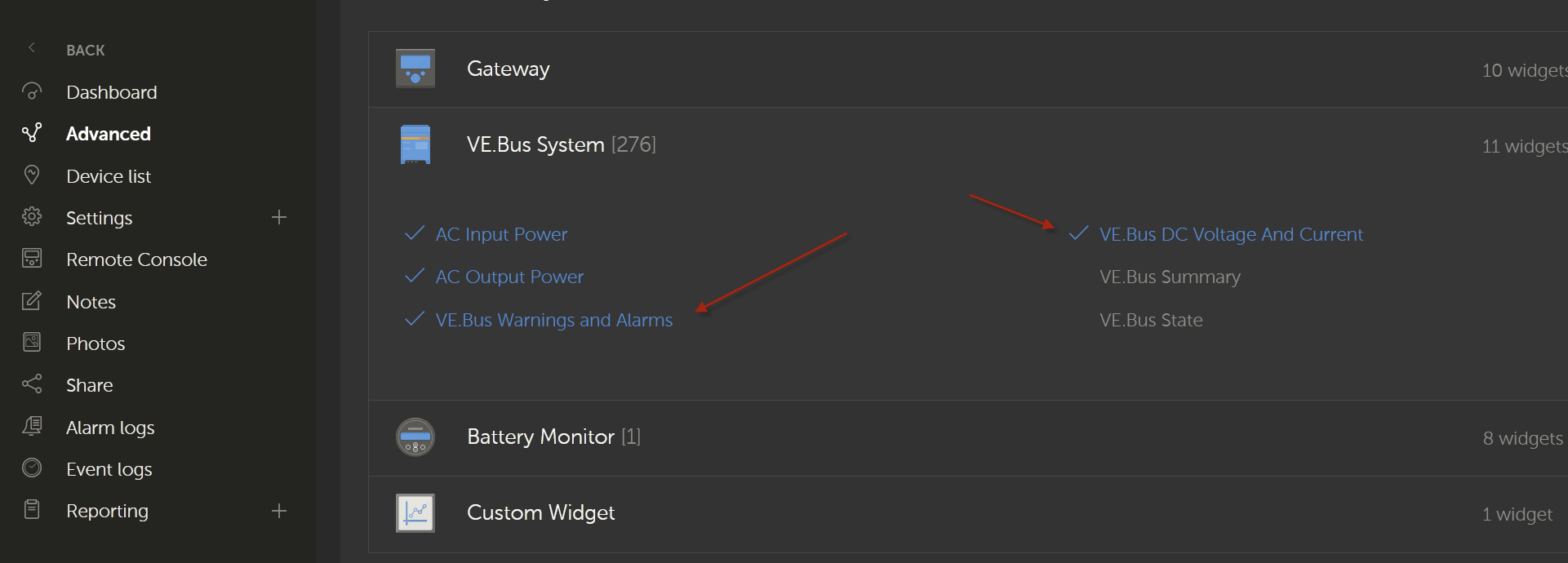Click the Custom Widget chart icon
The width and height of the screenshot is (1568, 563).
click(415, 512)
